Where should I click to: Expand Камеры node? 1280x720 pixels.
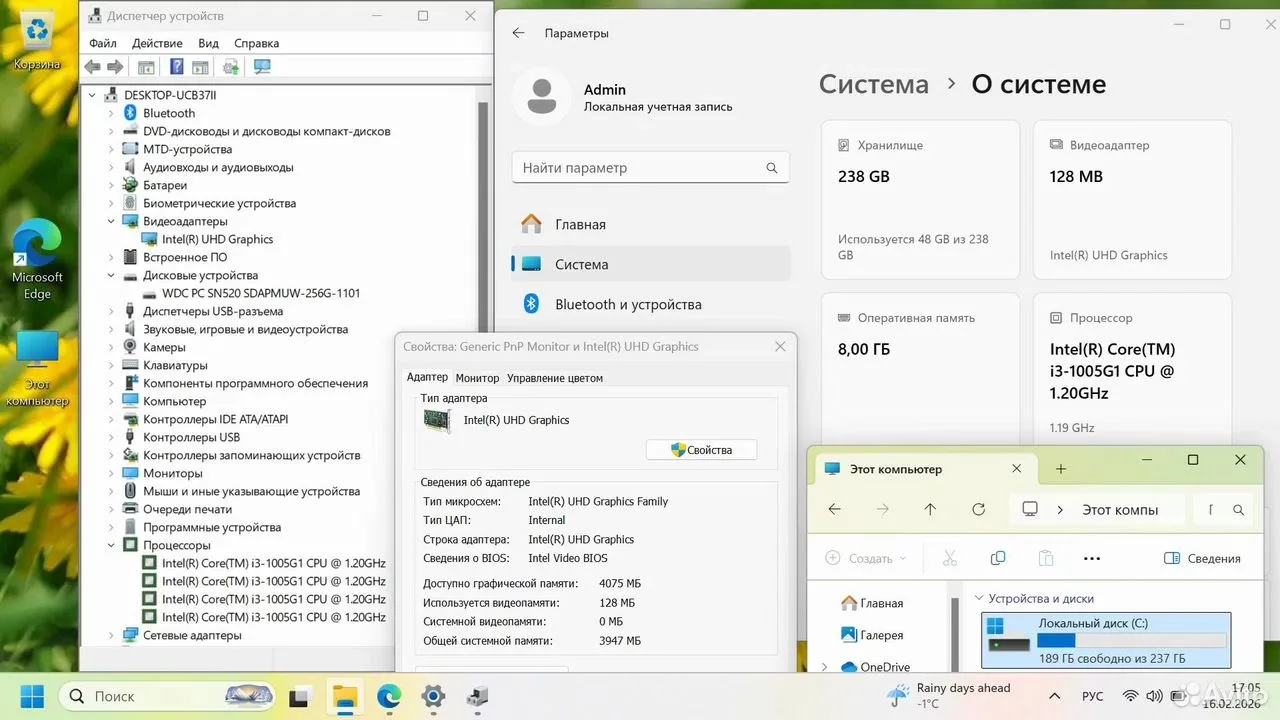point(111,347)
